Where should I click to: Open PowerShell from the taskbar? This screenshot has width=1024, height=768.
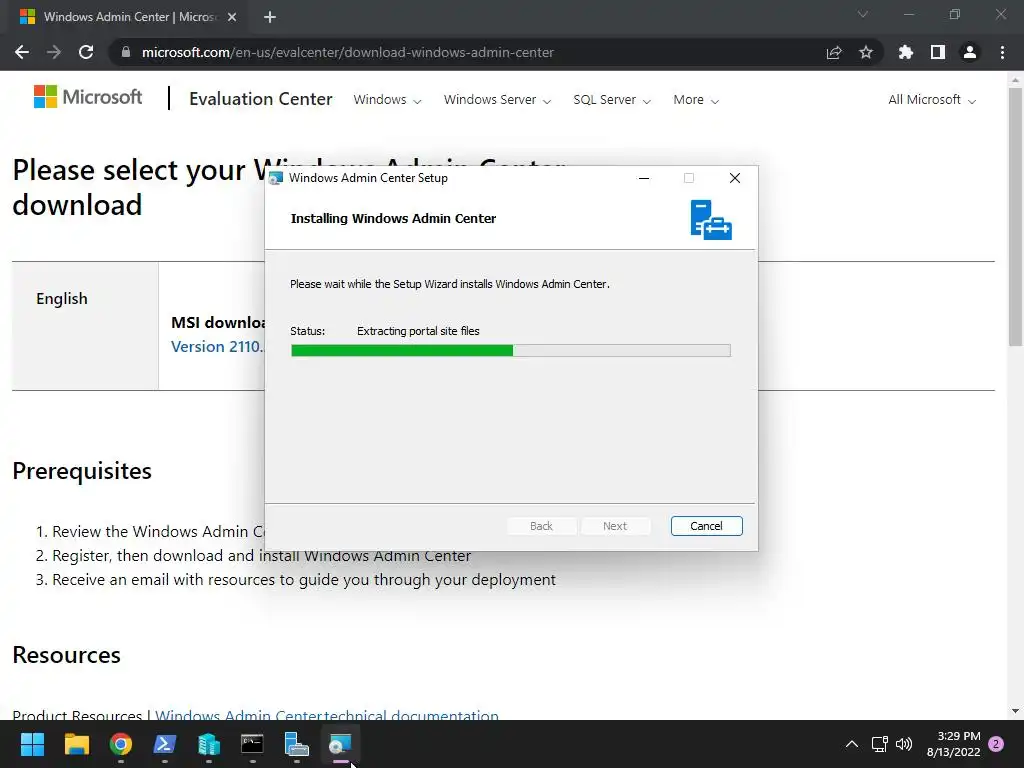[x=165, y=744]
